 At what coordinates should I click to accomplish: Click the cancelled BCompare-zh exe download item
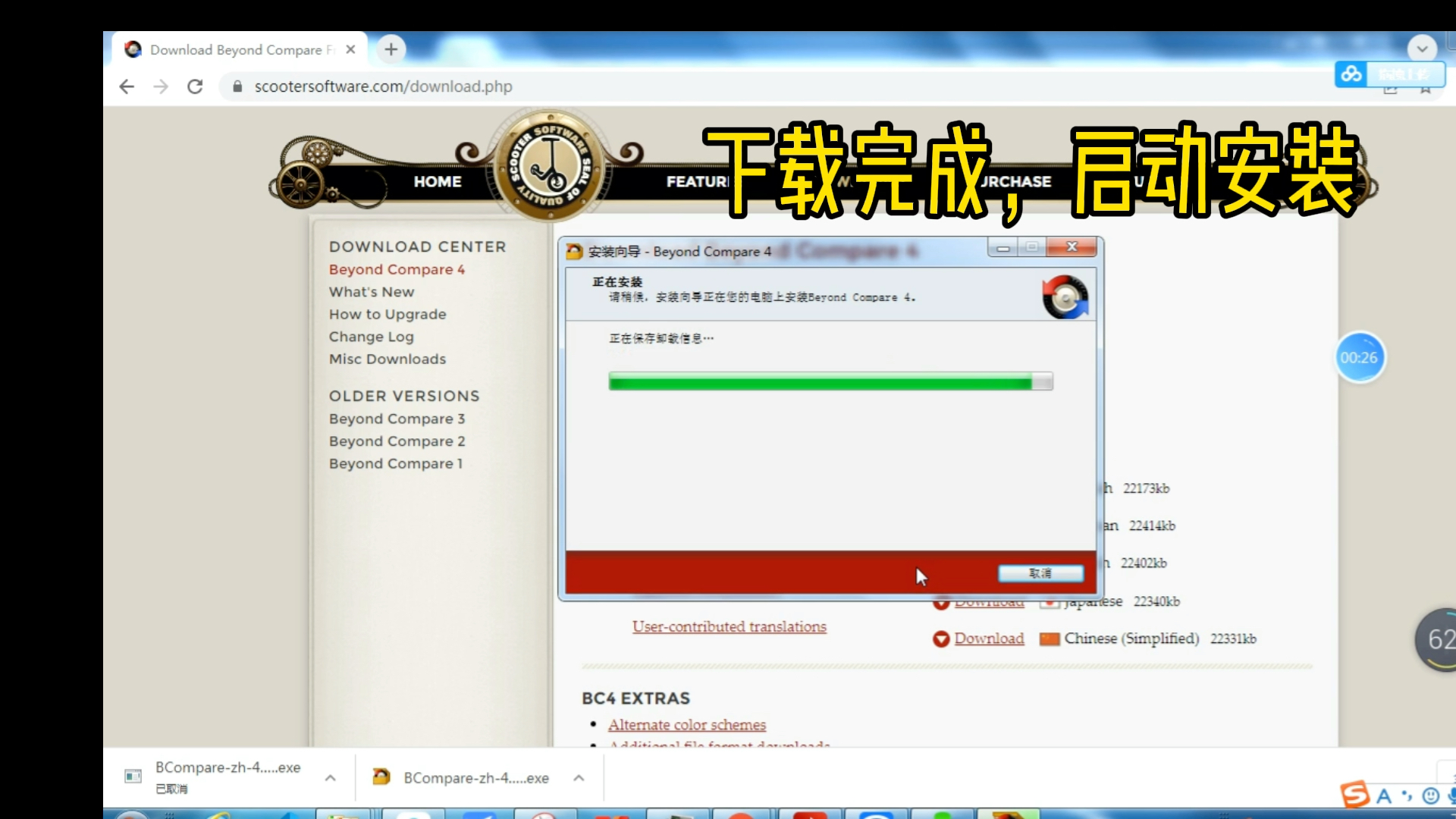tap(227, 777)
